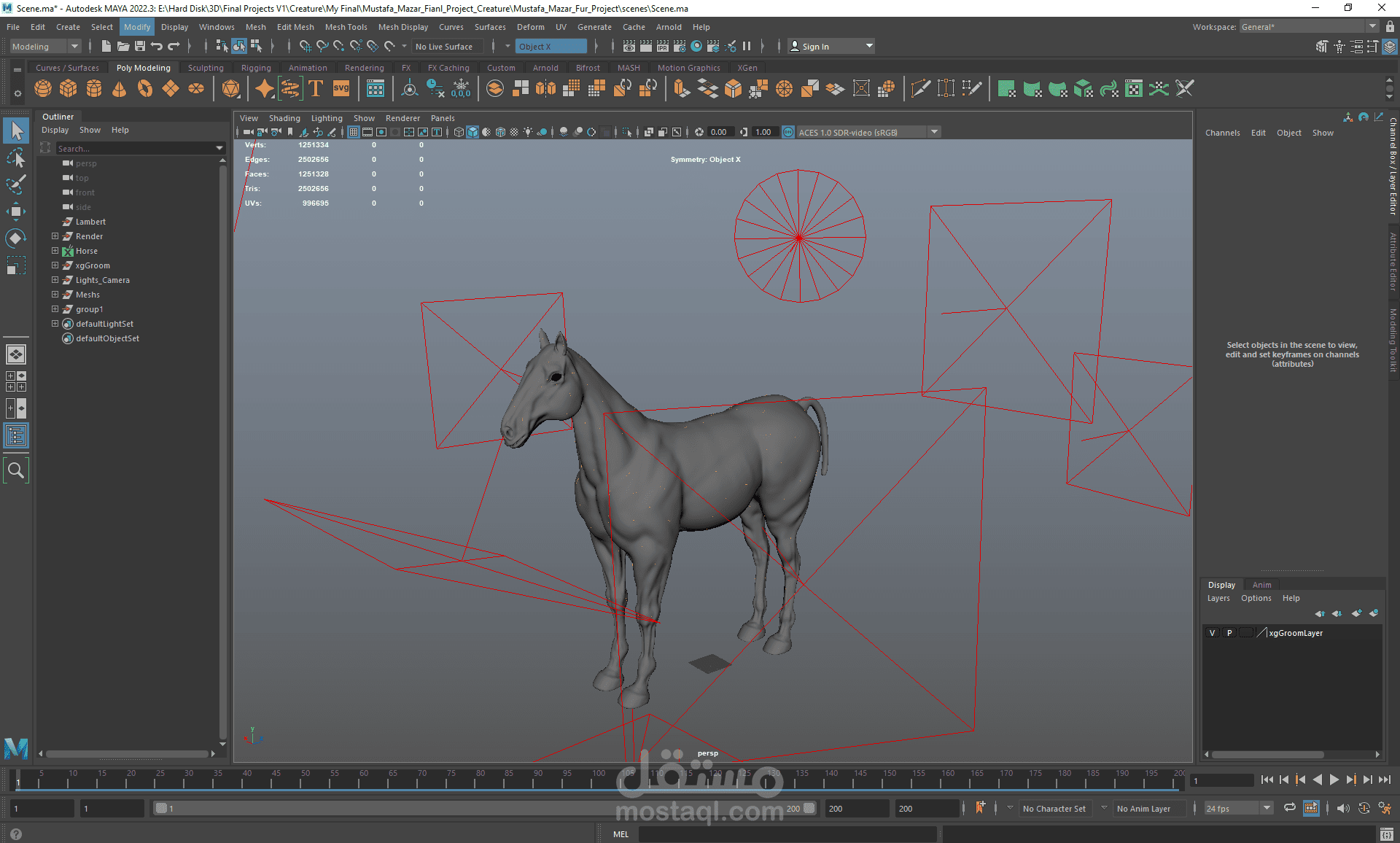The width and height of the screenshot is (1400, 843).
Task: Toggle xgGroomLayer visibility V box
Action: [x=1212, y=633]
